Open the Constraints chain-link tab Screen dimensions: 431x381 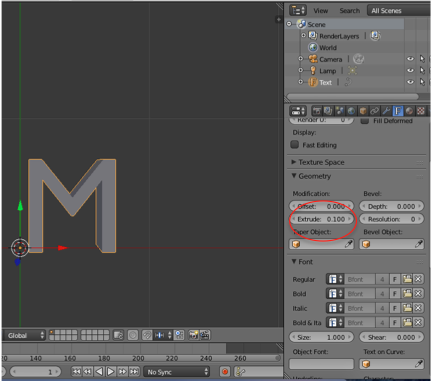coord(375,111)
